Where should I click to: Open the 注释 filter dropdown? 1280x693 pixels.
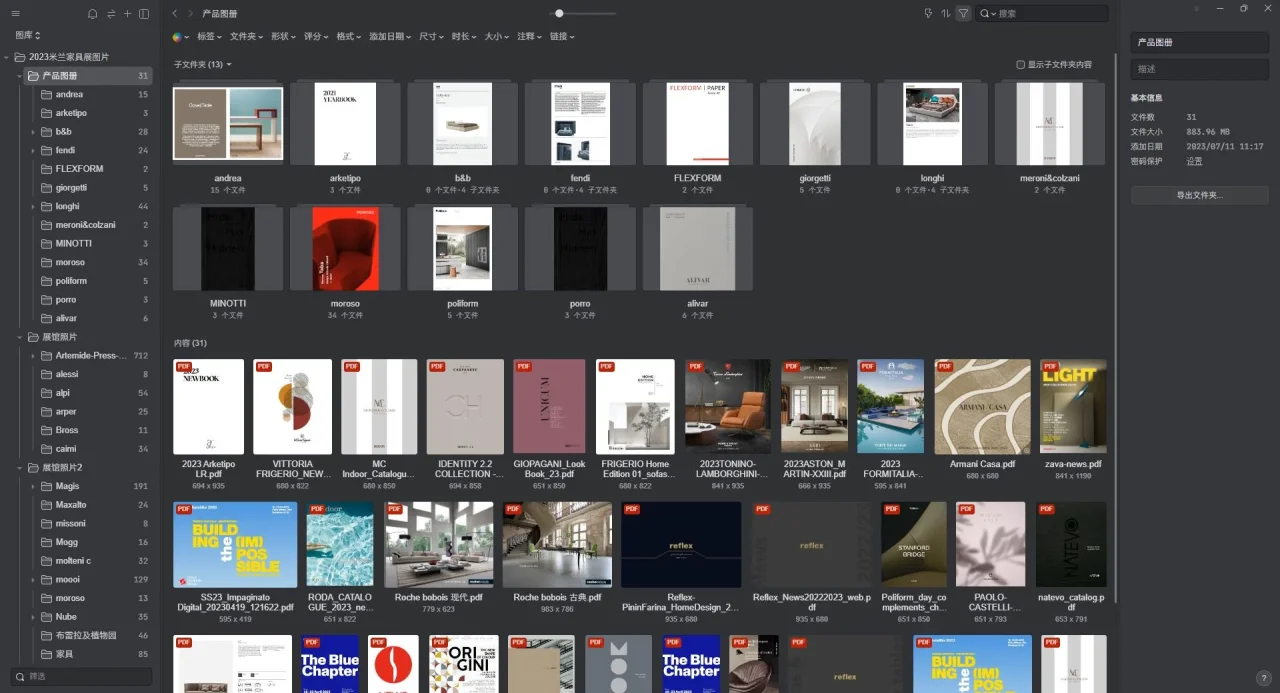[530, 37]
